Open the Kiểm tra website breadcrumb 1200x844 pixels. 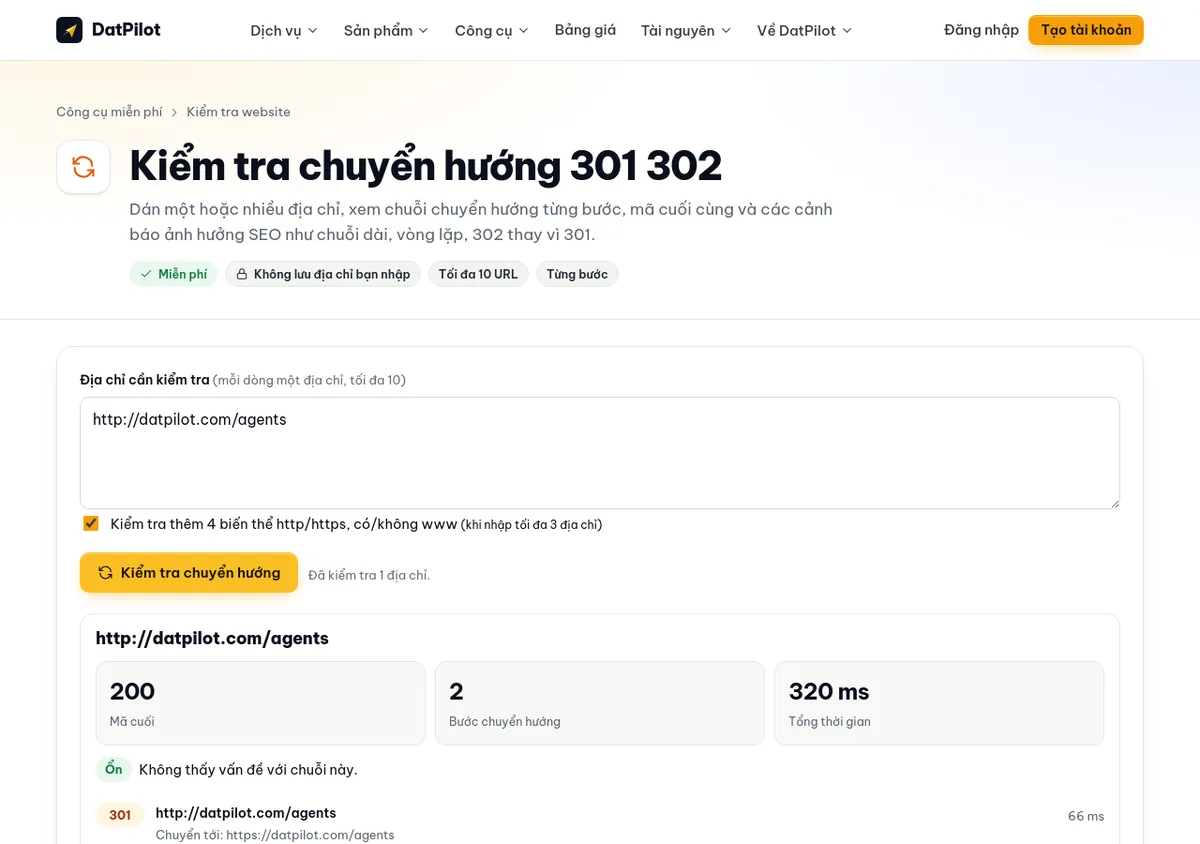239,112
